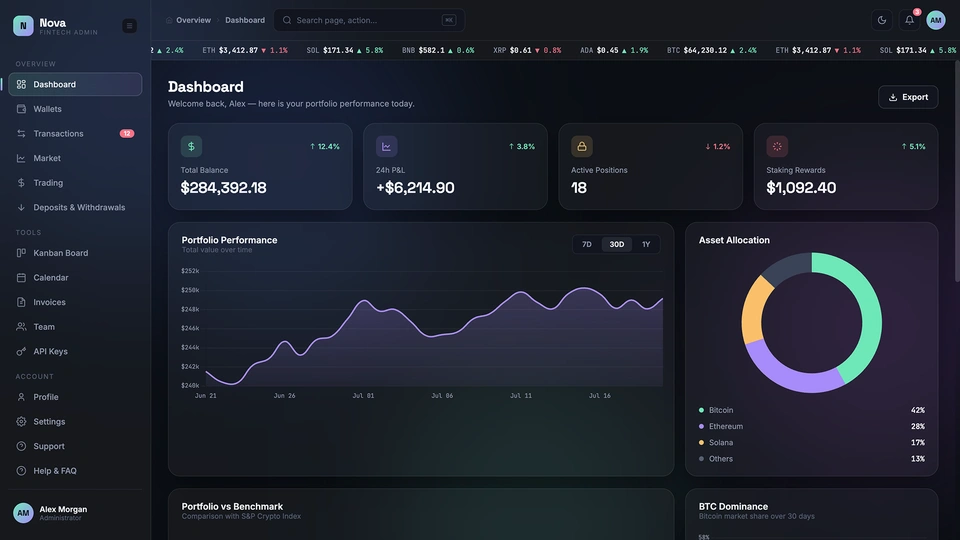Screen dimensions: 960x540
Task: Click BNB $582.1 ticker entry
Action: tap(438, 50)
